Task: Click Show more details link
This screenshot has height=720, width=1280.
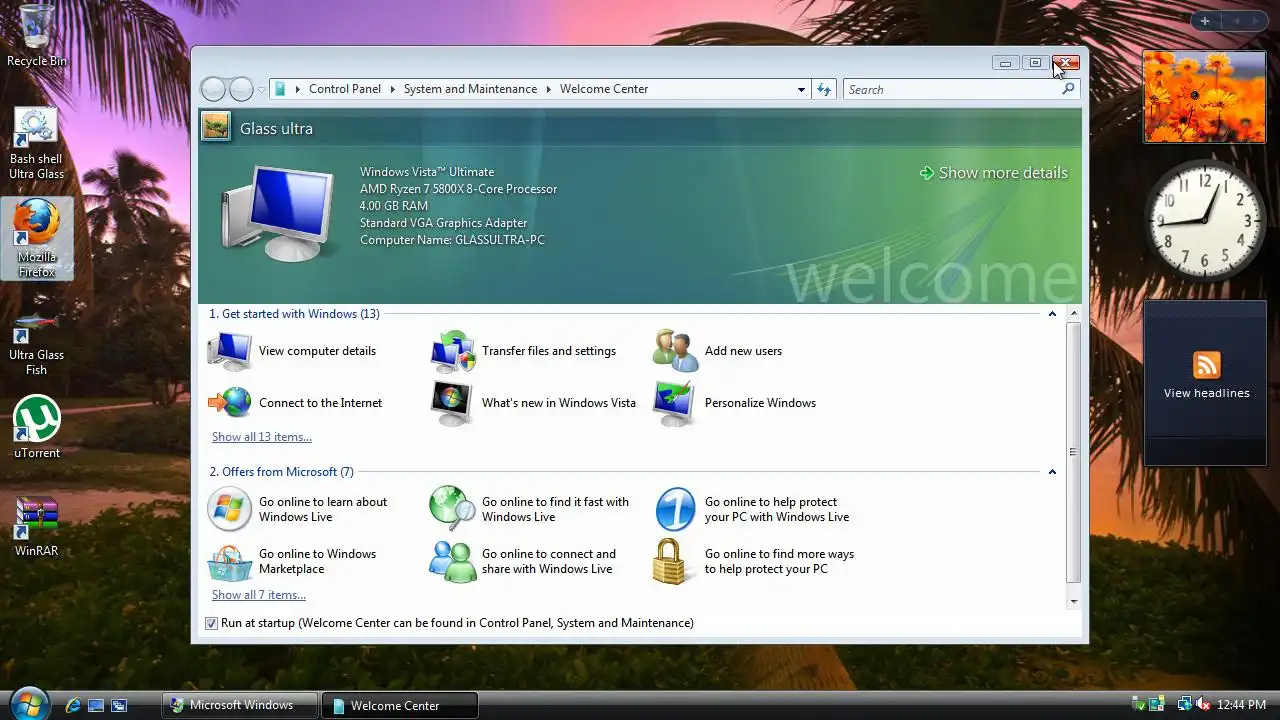Action: [x=993, y=173]
